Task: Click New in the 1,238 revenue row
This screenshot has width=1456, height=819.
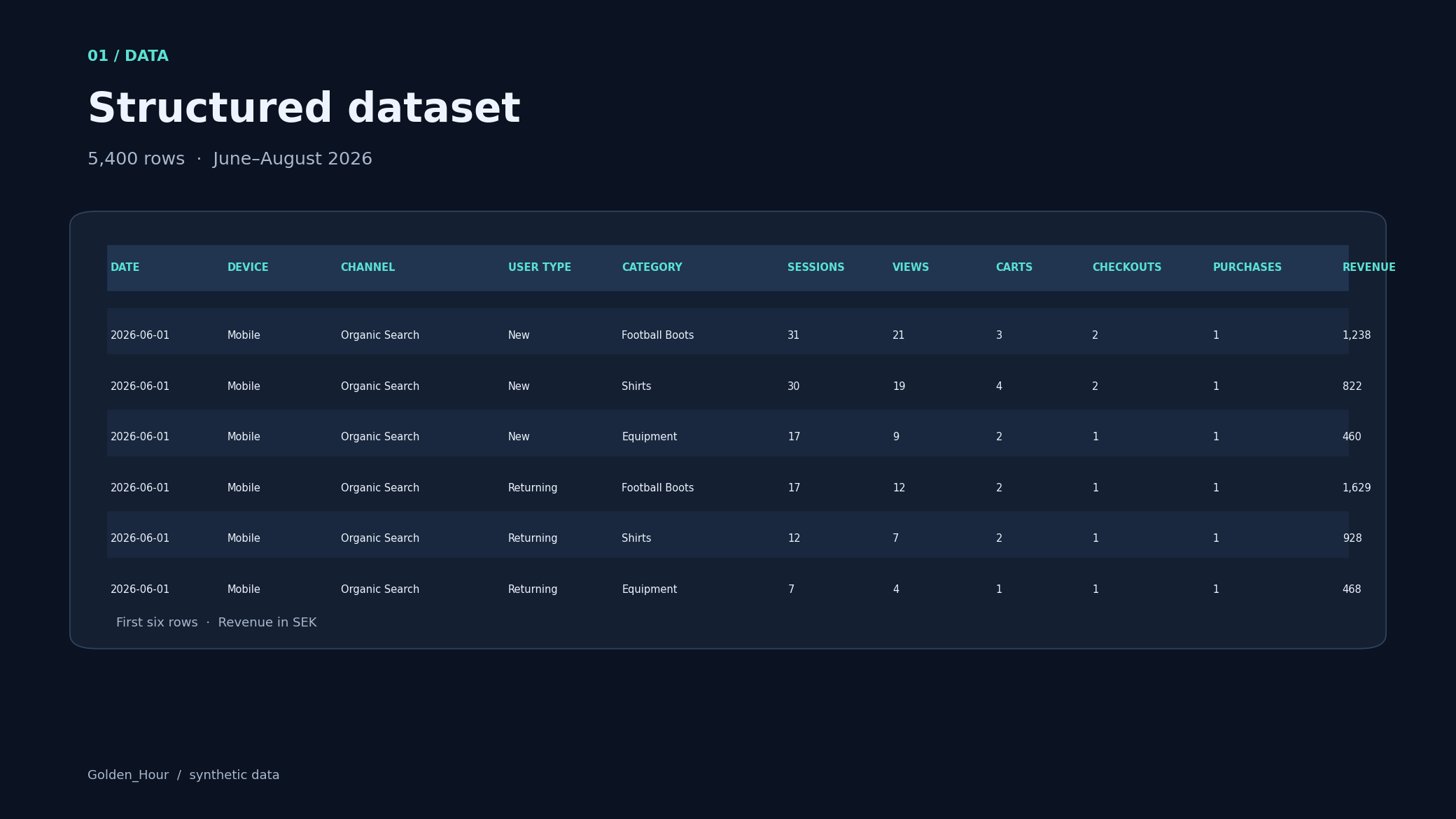Action: tap(519, 335)
